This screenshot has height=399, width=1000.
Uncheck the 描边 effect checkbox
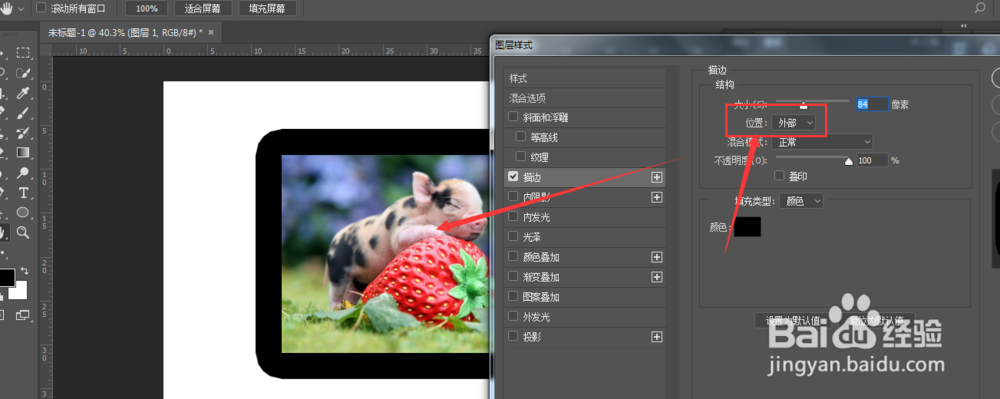[513, 177]
